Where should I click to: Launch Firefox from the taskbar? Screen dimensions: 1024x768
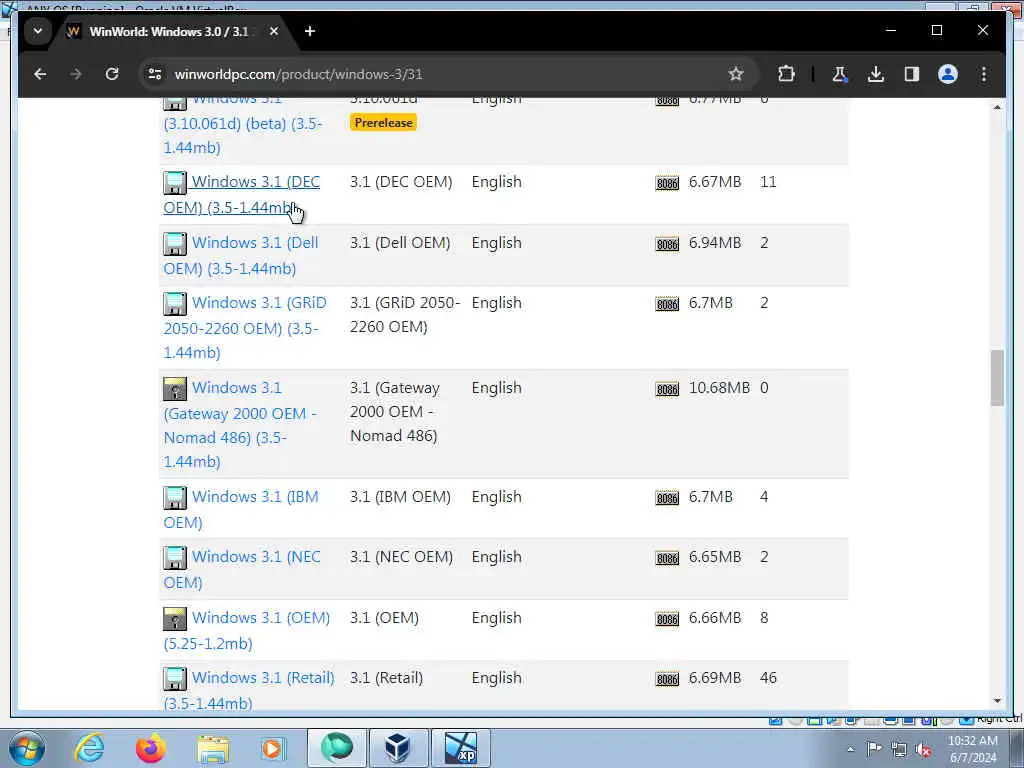(151, 748)
